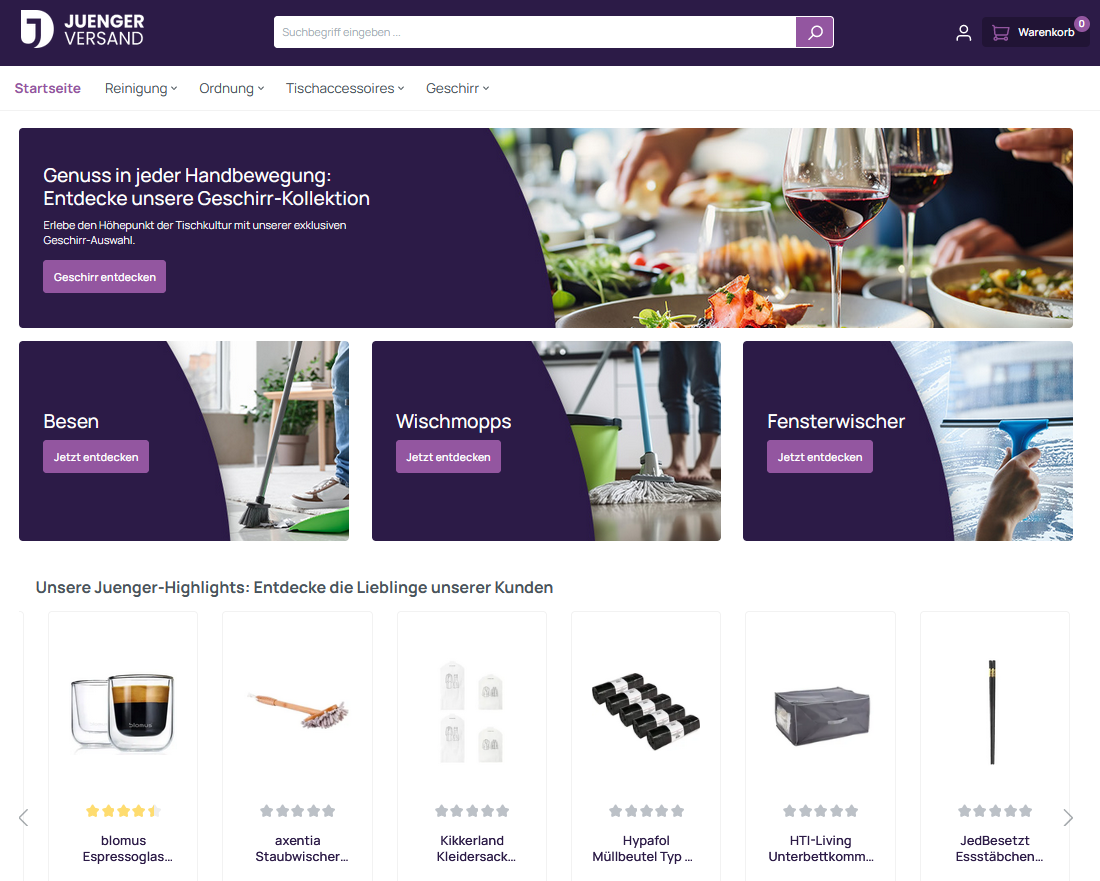Open the HTI-Living Unterbettkommode product link

820,848
